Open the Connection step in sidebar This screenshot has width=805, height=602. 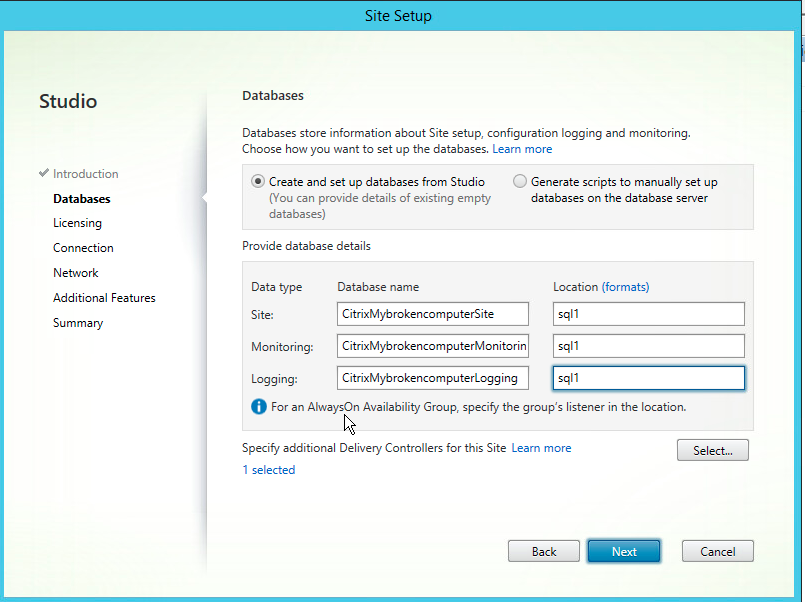[x=83, y=248]
